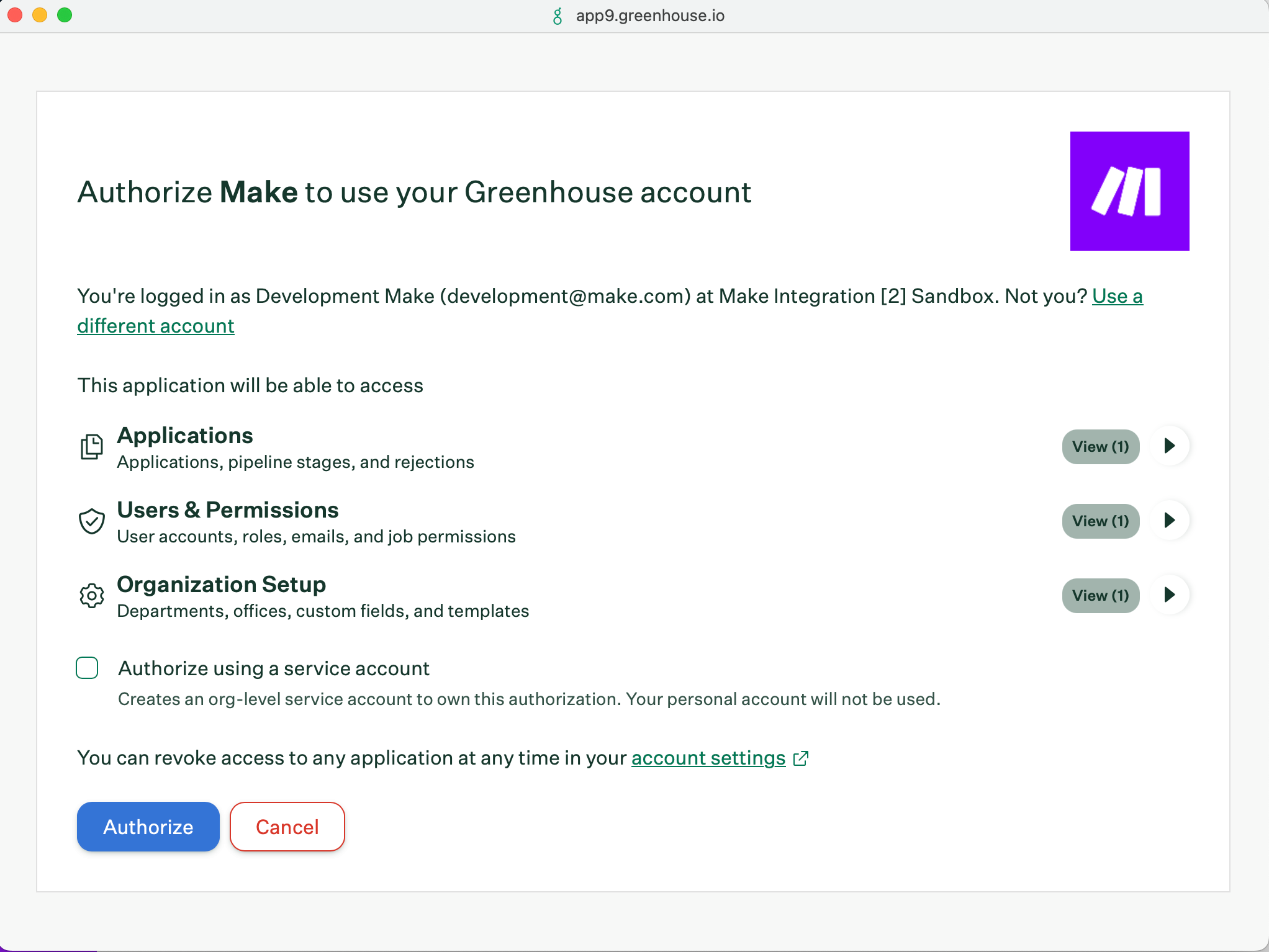Screen dimensions: 1269x952
Task: Expand the Applications permissions arrow
Action: pyautogui.click(x=1170, y=446)
